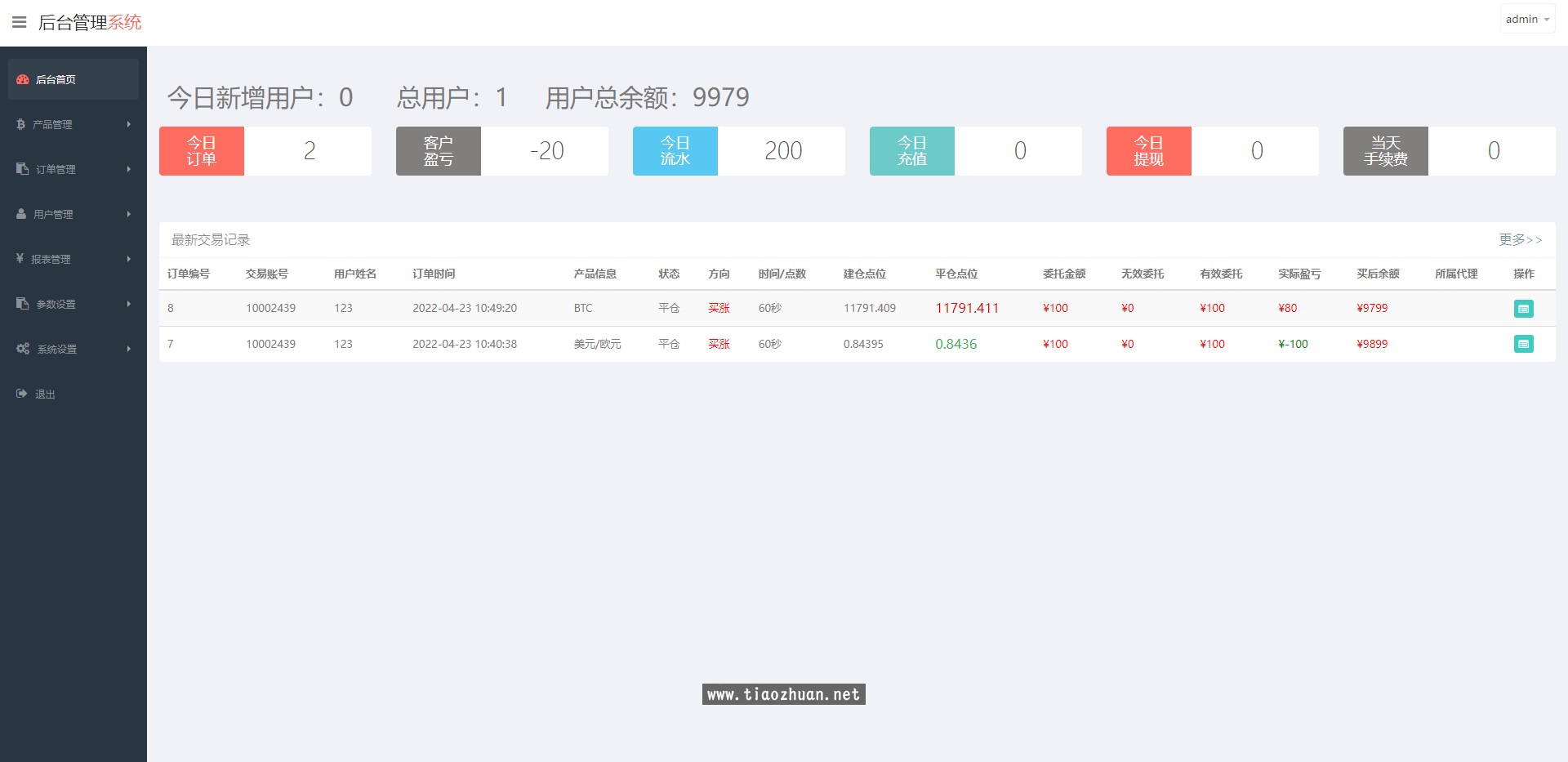Open the 系统设置 menu item
The image size is (1568, 762).
tap(73, 349)
